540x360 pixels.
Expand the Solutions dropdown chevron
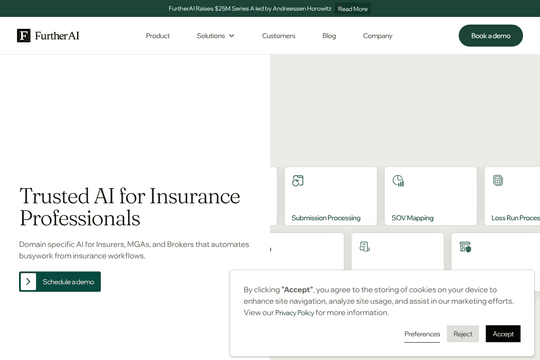tap(232, 36)
